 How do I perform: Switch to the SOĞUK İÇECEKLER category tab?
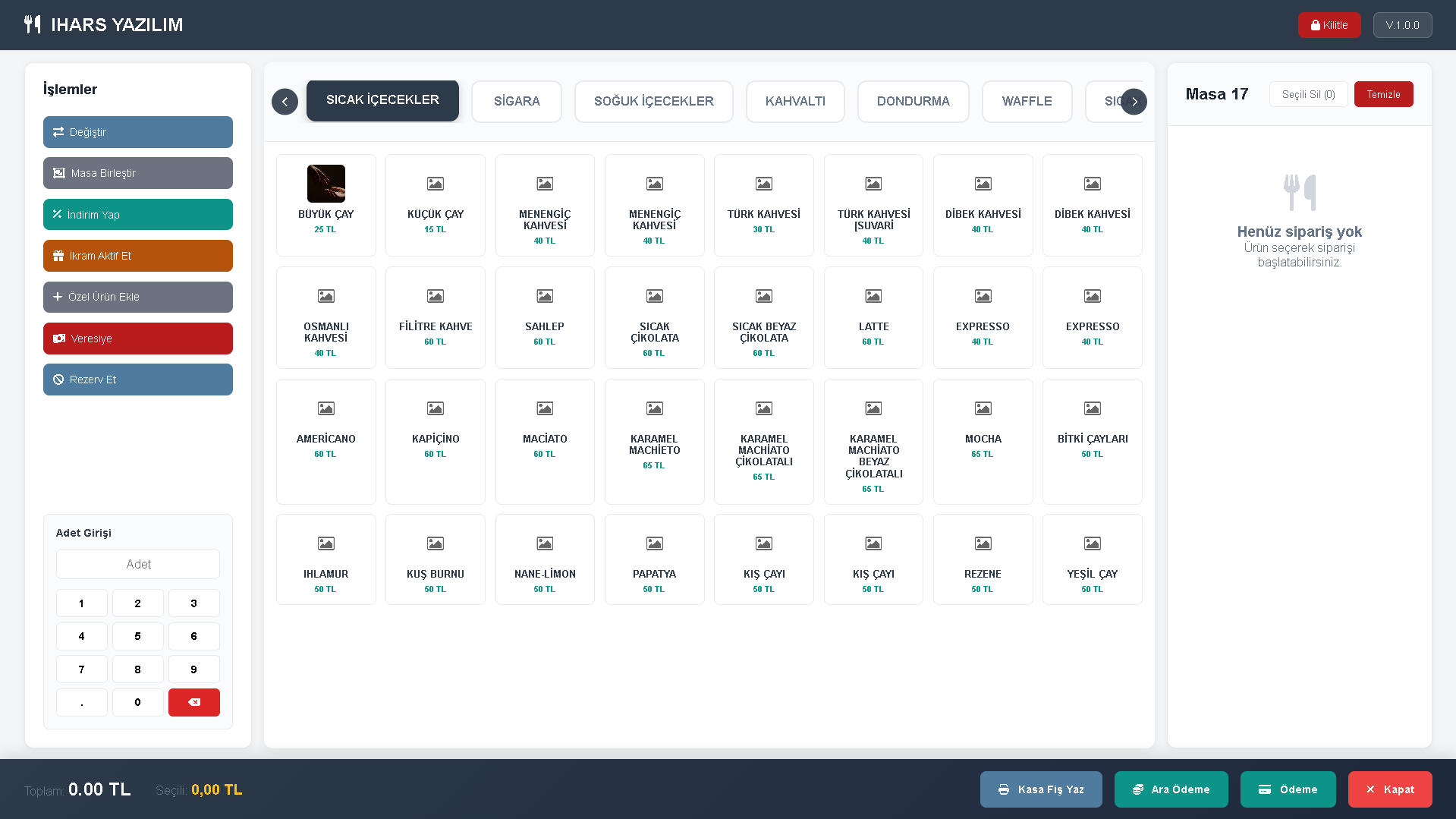(653, 101)
